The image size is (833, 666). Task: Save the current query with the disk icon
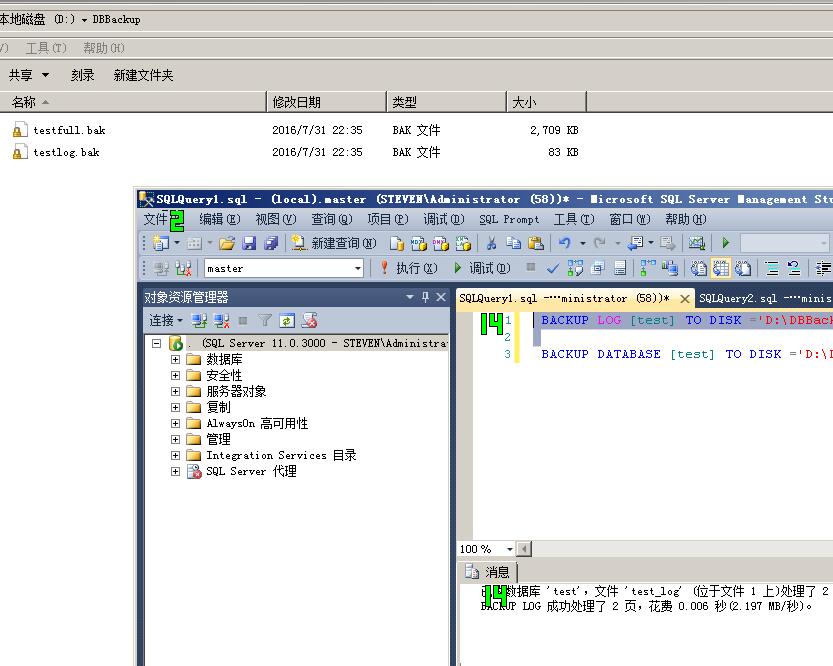click(x=249, y=243)
